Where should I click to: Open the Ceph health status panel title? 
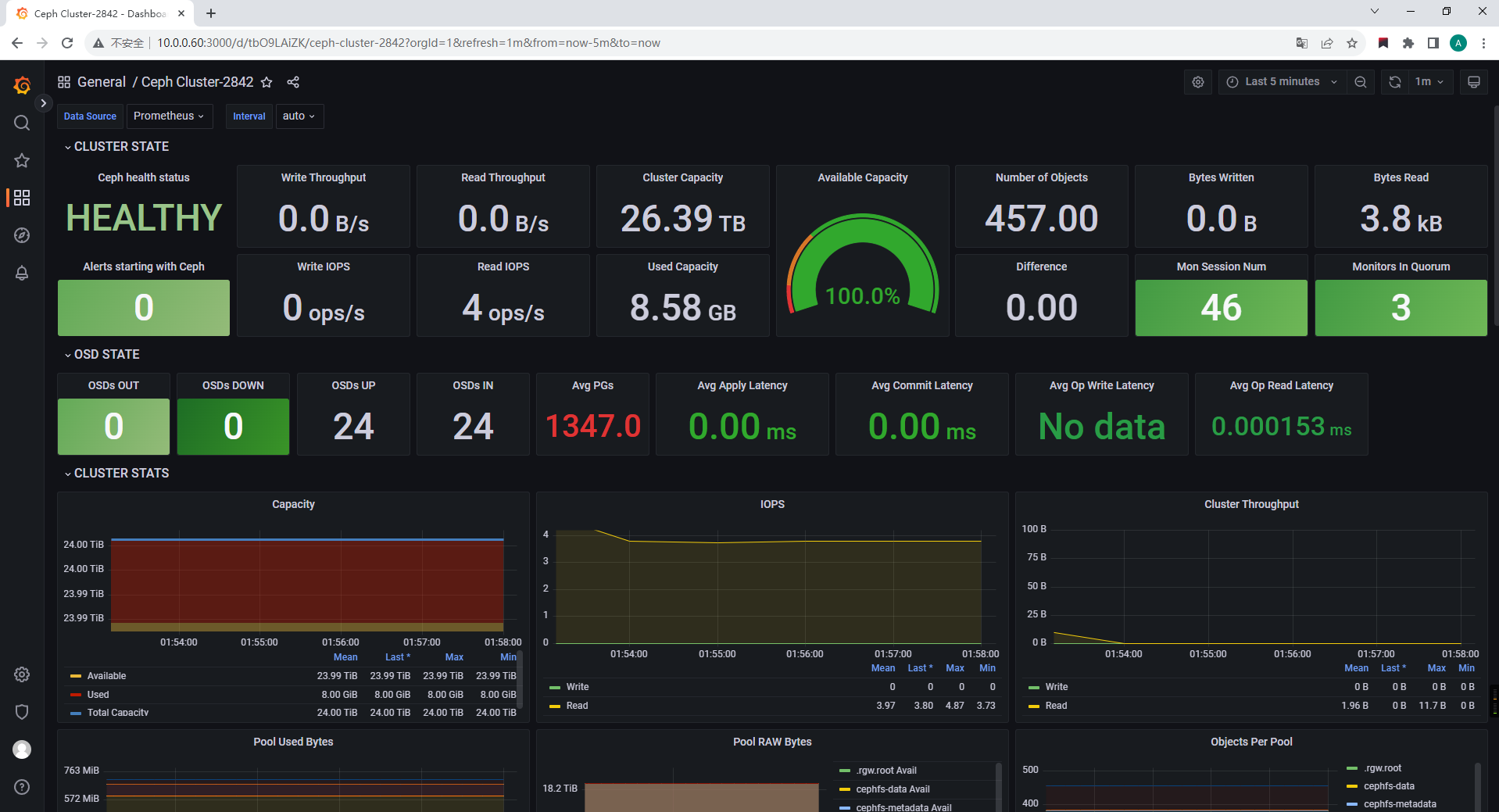tap(144, 178)
